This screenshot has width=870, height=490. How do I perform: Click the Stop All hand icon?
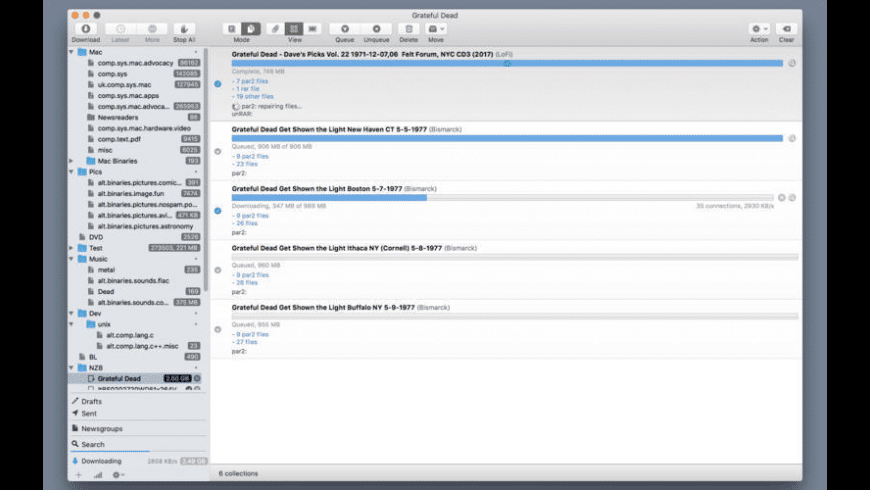[184, 29]
